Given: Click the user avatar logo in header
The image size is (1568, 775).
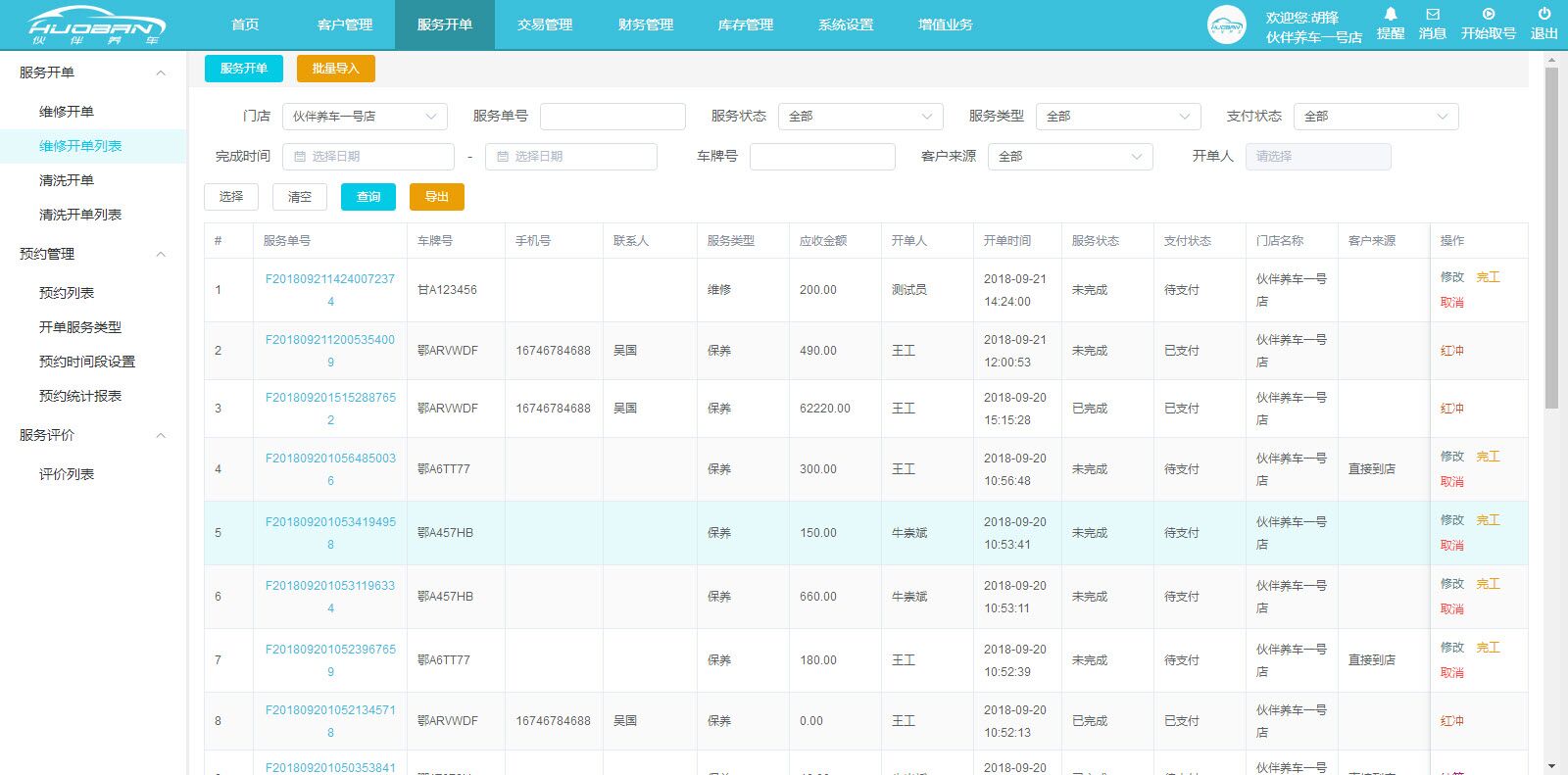Looking at the screenshot, I should click(1226, 25).
